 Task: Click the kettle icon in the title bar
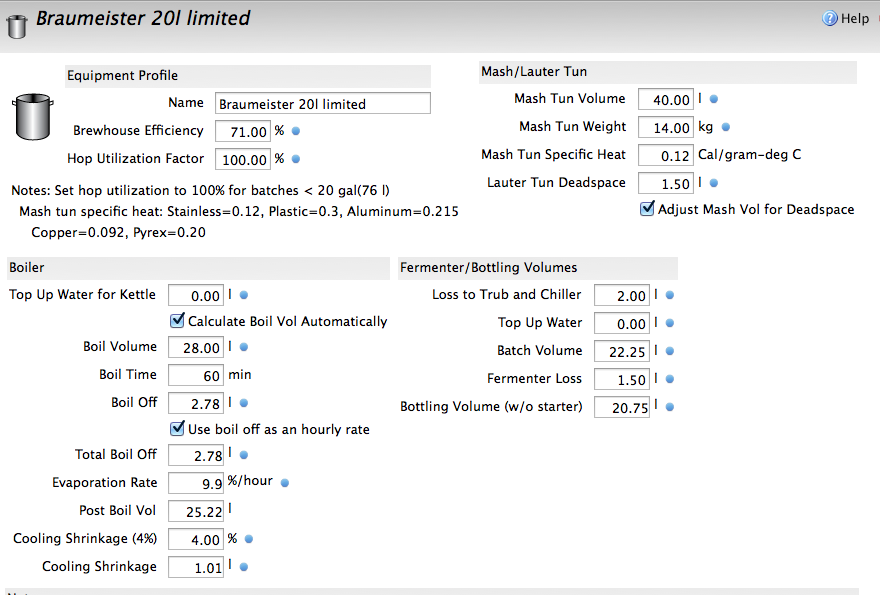(17, 26)
